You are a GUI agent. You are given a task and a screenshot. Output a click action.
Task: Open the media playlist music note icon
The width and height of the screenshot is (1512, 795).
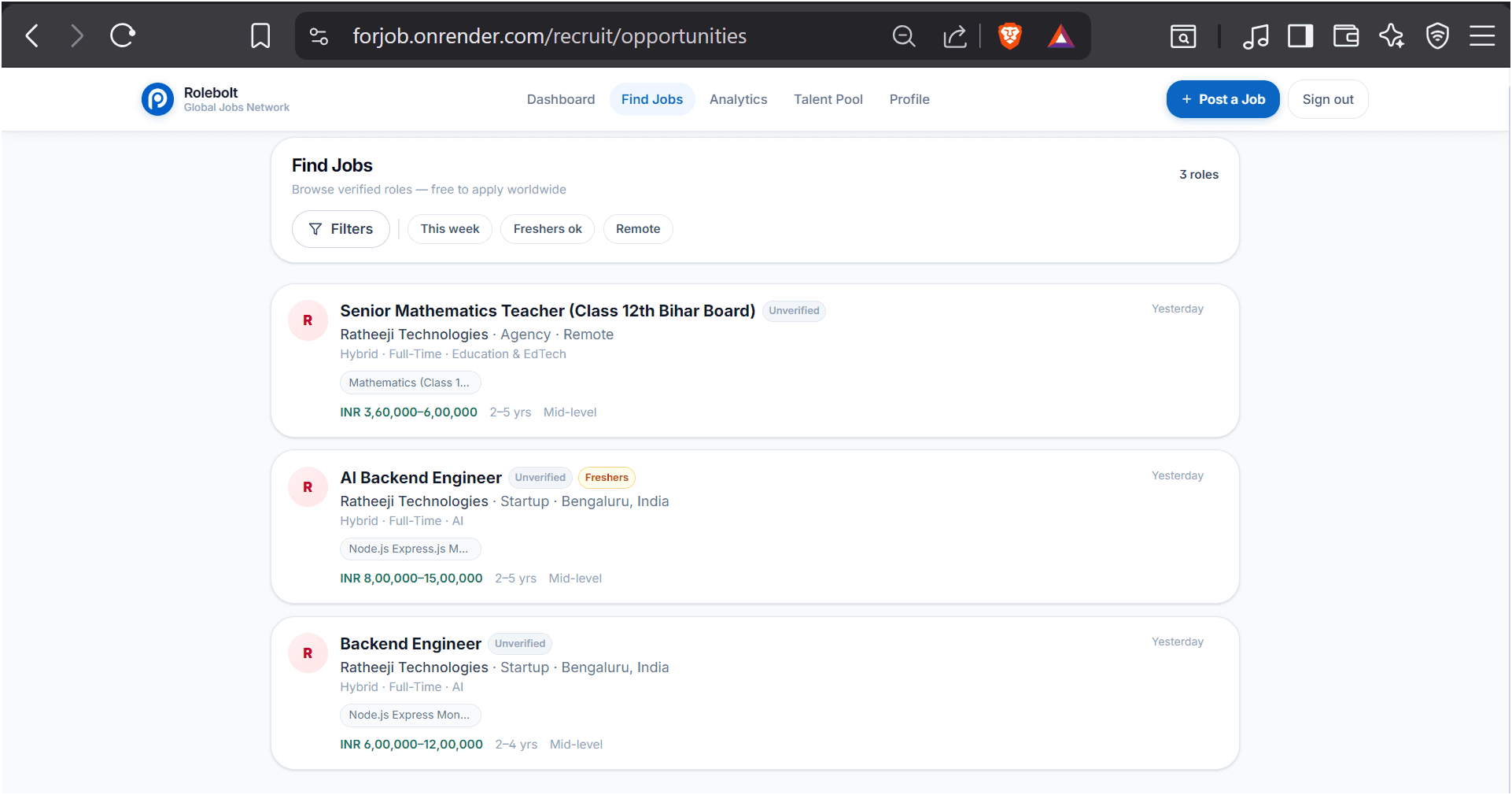pyautogui.click(x=1256, y=36)
